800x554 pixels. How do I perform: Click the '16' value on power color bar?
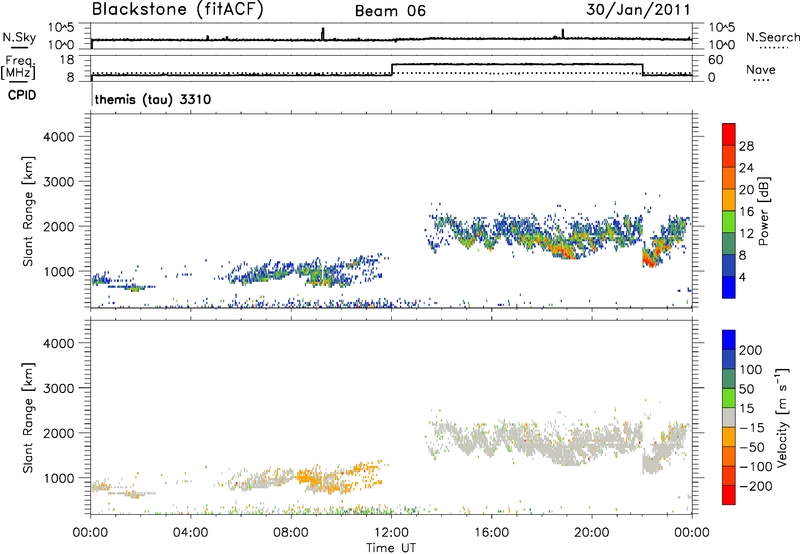coord(746,212)
